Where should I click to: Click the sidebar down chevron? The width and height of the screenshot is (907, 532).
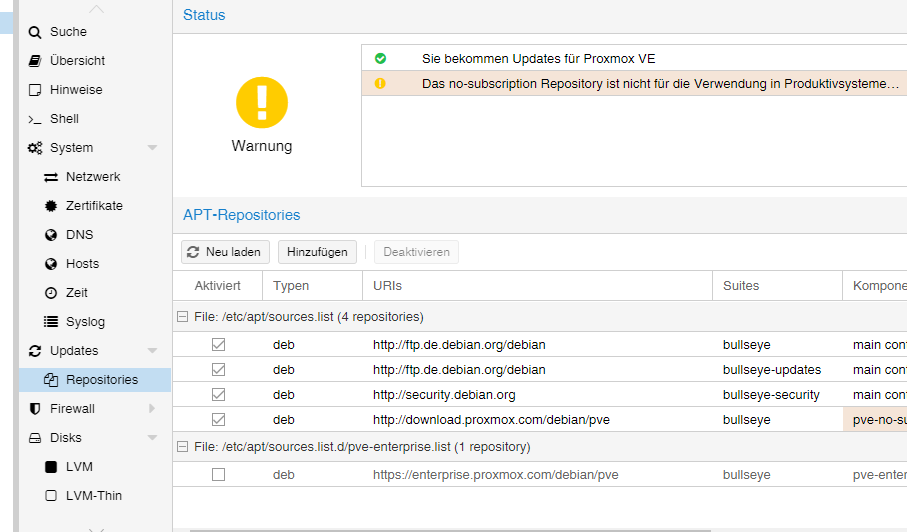pyautogui.click(x=96, y=529)
